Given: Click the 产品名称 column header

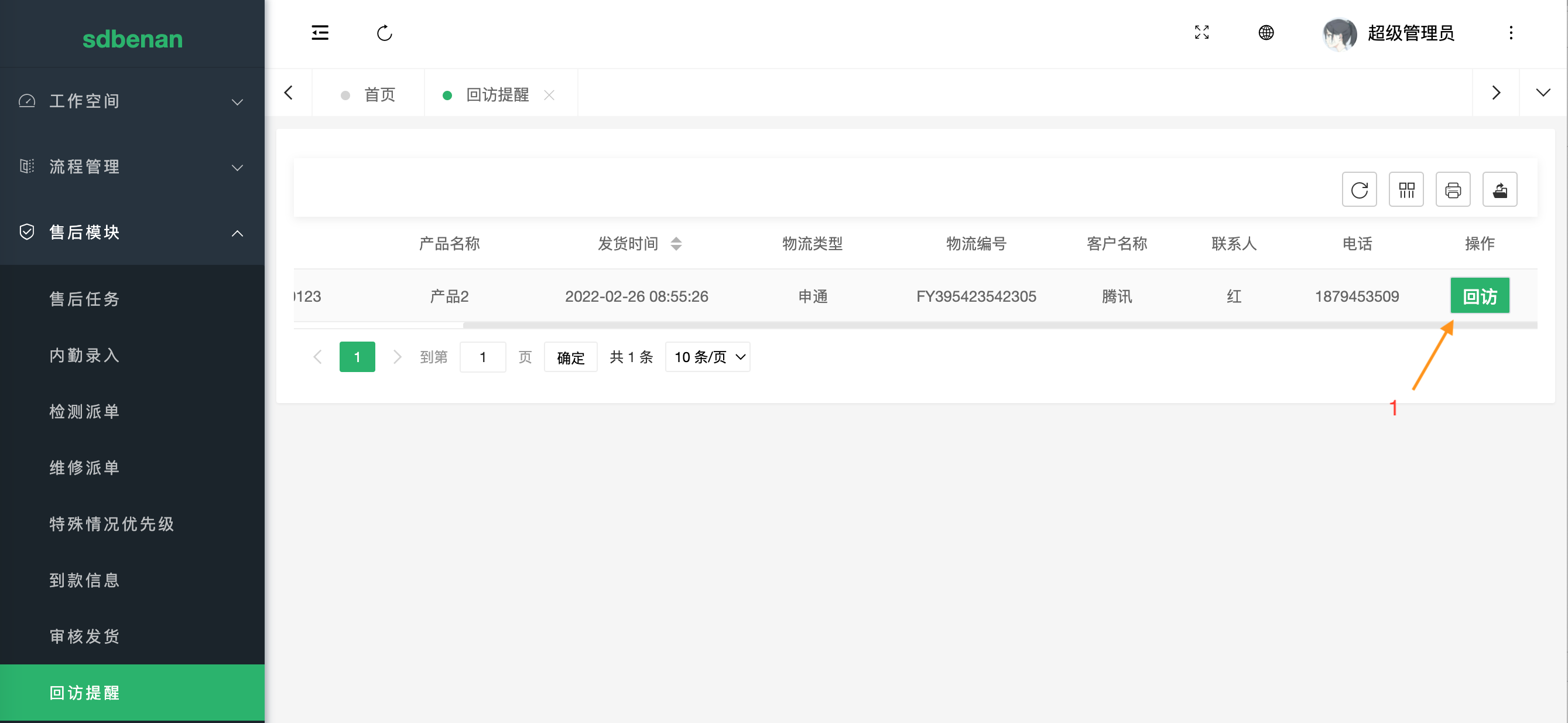Looking at the screenshot, I should [x=449, y=244].
